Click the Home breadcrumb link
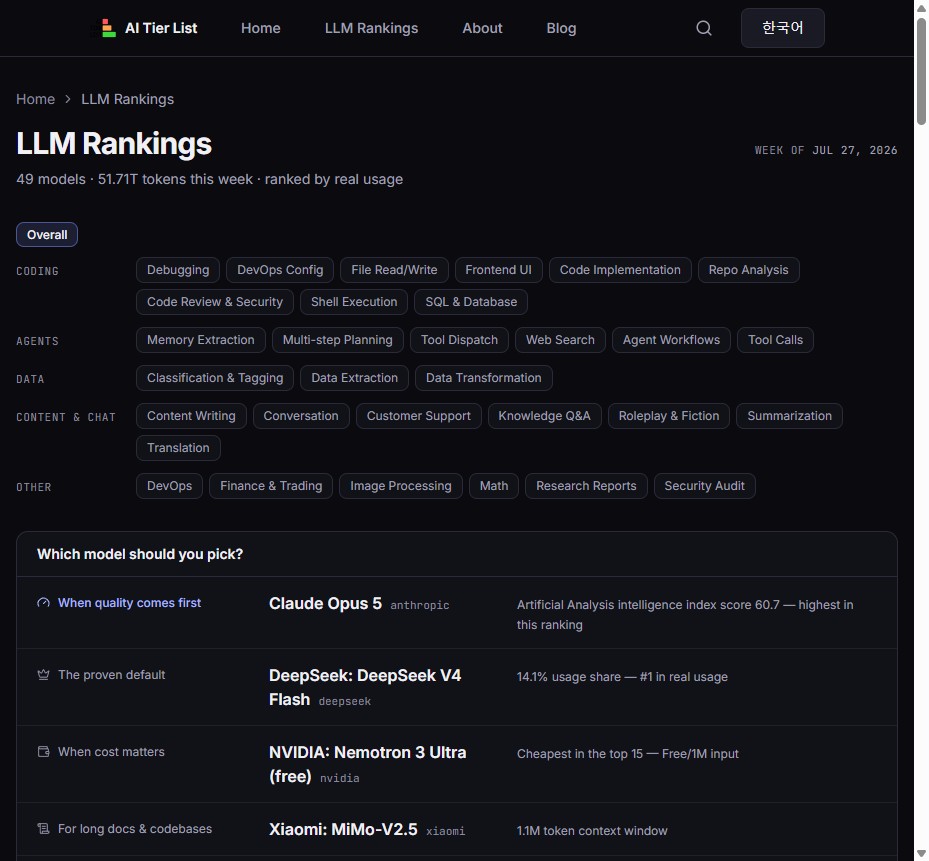The width and height of the screenshot is (929, 861). [36, 99]
